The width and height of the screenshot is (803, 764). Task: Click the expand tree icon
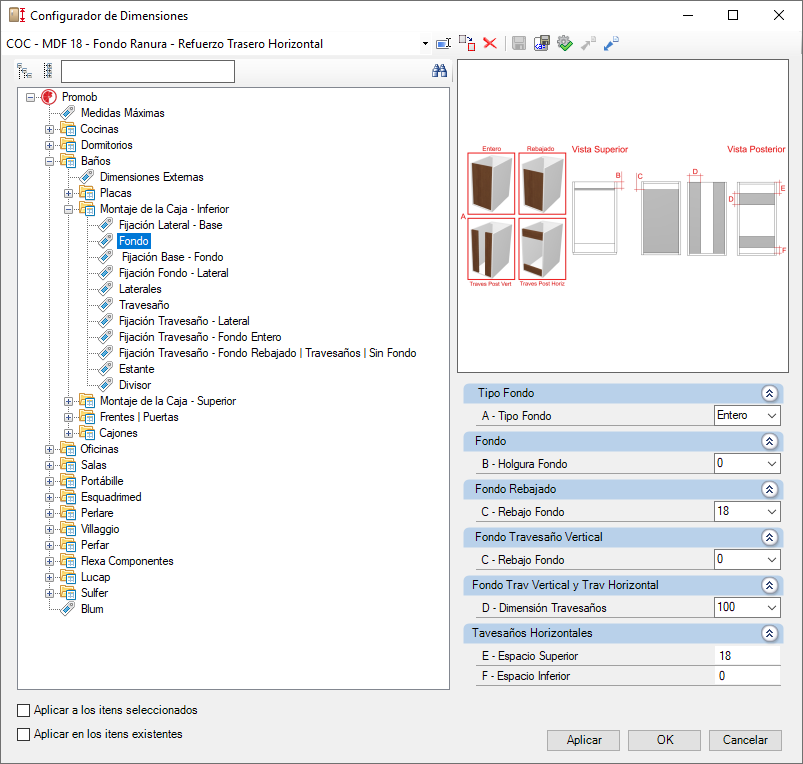click(x=24, y=71)
